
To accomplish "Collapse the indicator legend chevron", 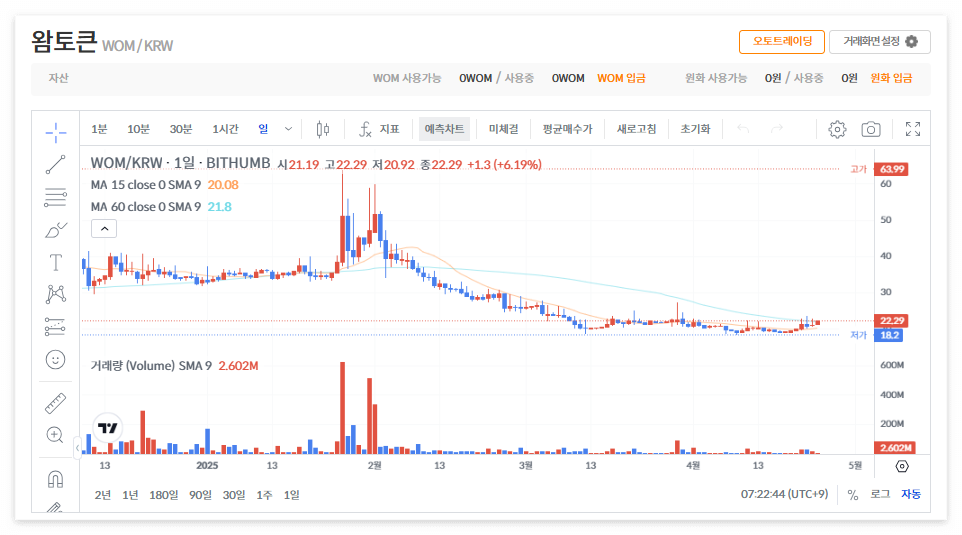I will 104,229.
